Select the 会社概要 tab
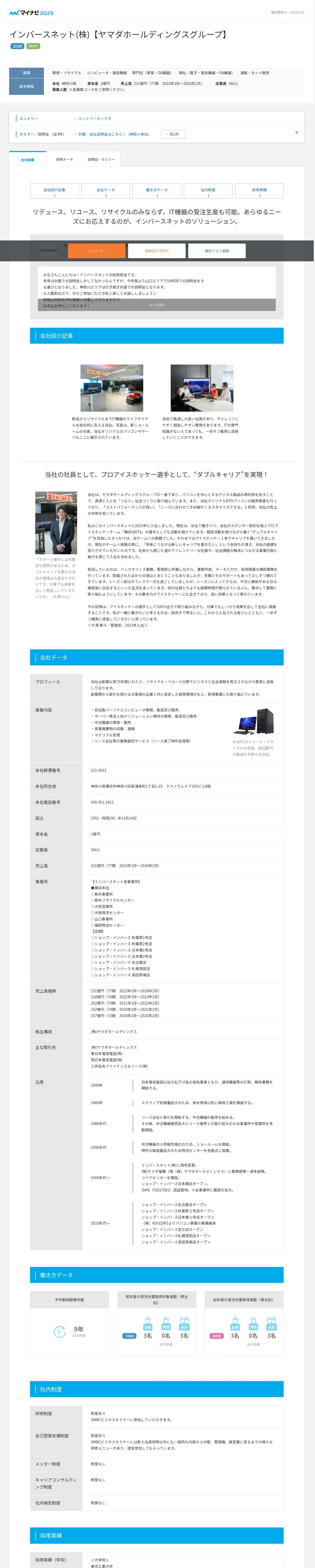Image resolution: width=315 pixels, height=1568 pixels. [27, 159]
